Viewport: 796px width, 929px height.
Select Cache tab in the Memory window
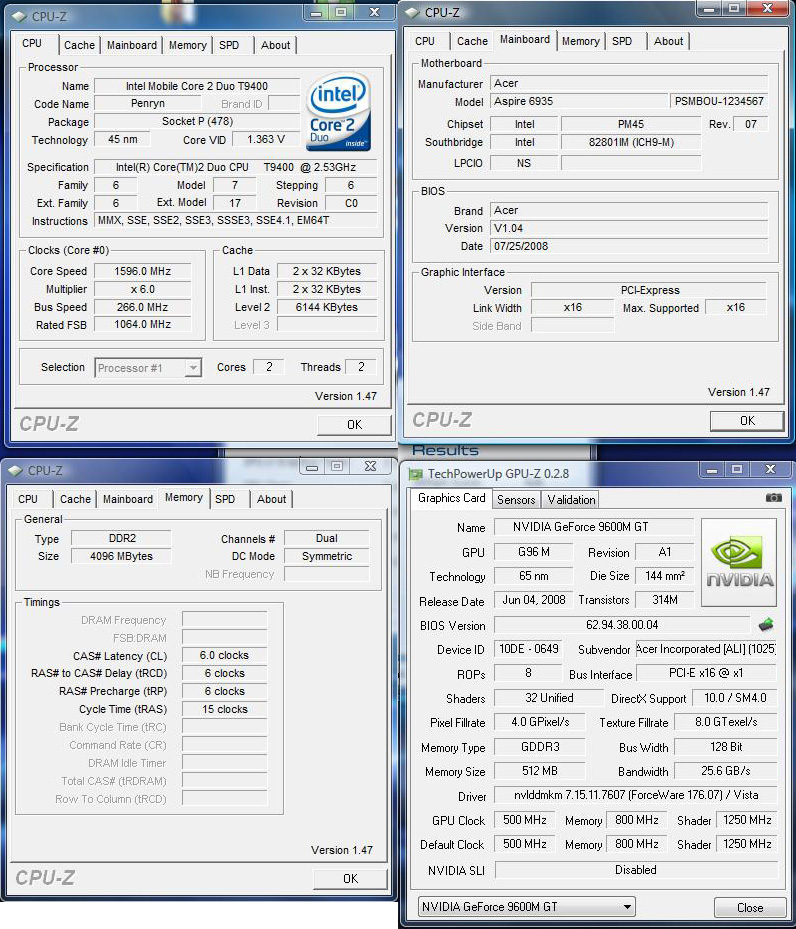point(75,499)
